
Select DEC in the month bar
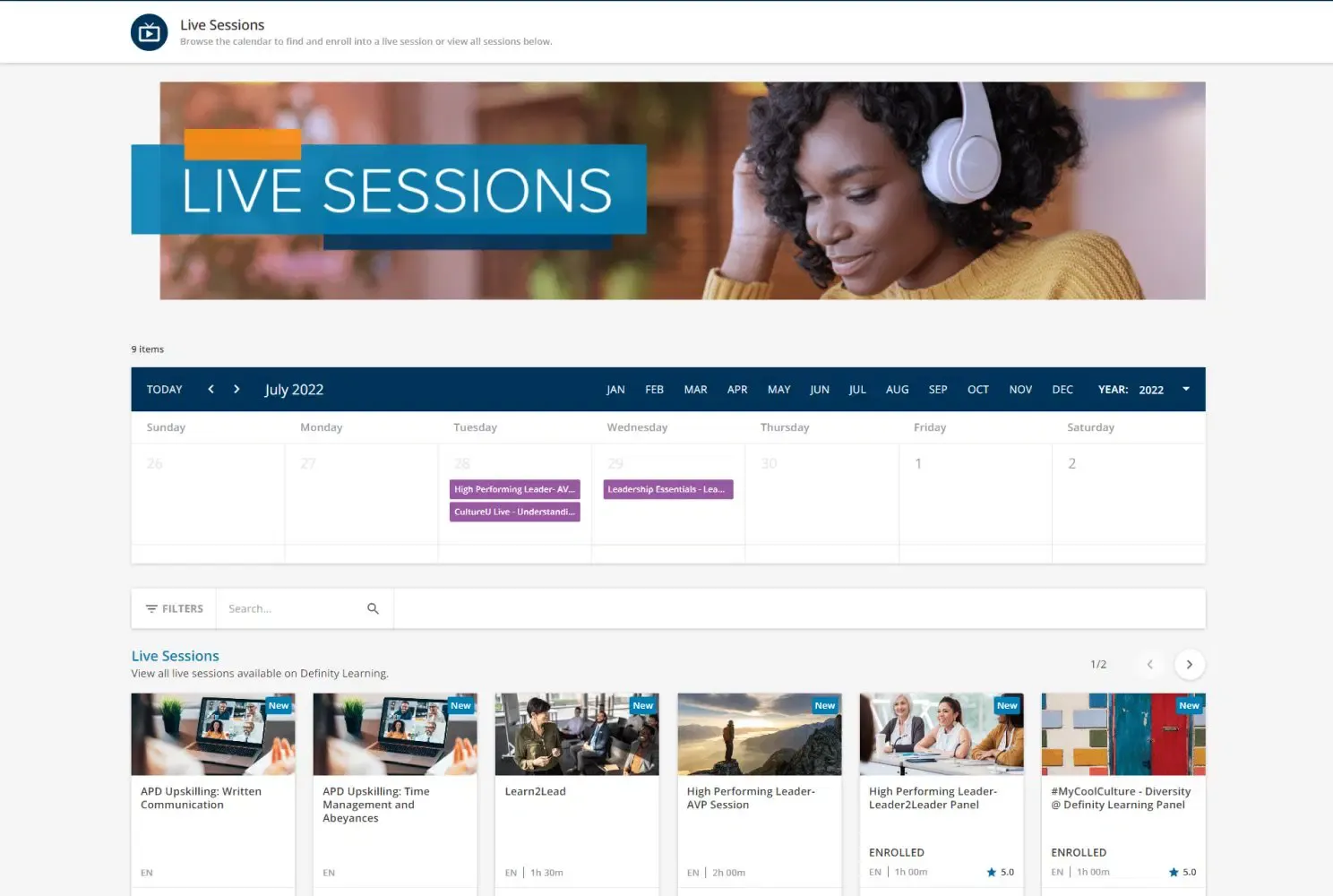pos(1062,389)
